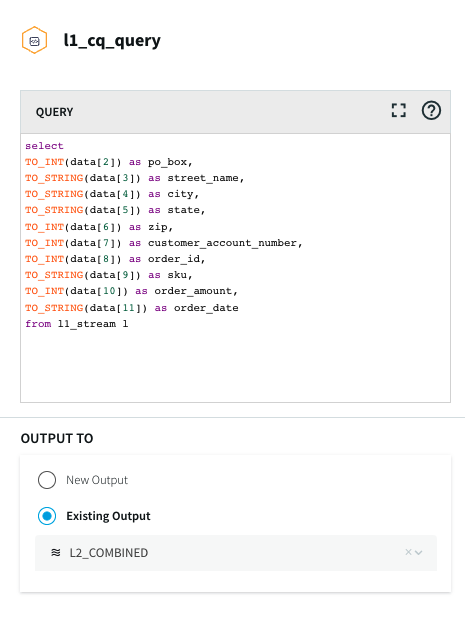Expand the query editor to fullscreen
This screenshot has width=465, height=621.
point(398,110)
